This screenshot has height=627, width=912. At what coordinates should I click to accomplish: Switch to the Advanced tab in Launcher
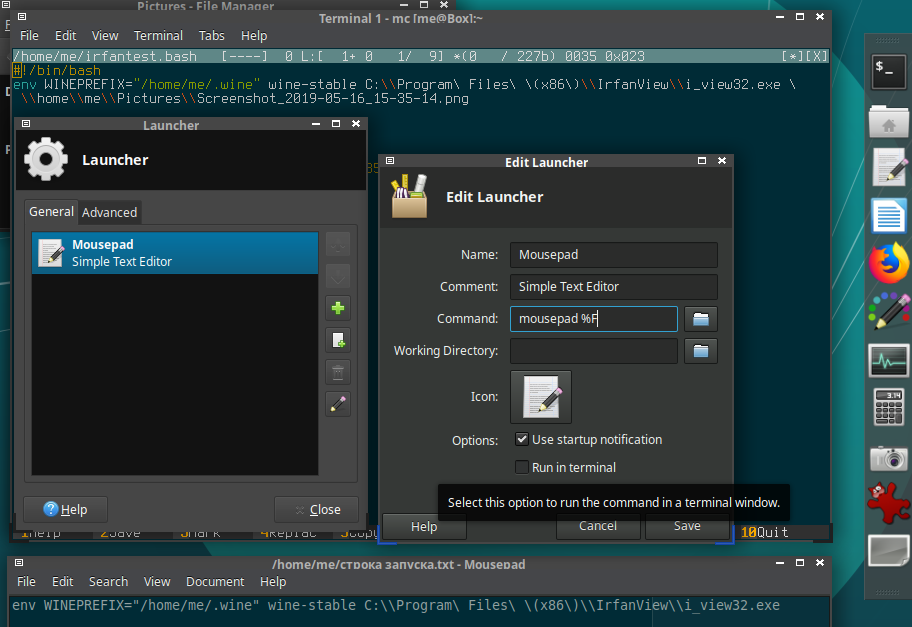[109, 212]
